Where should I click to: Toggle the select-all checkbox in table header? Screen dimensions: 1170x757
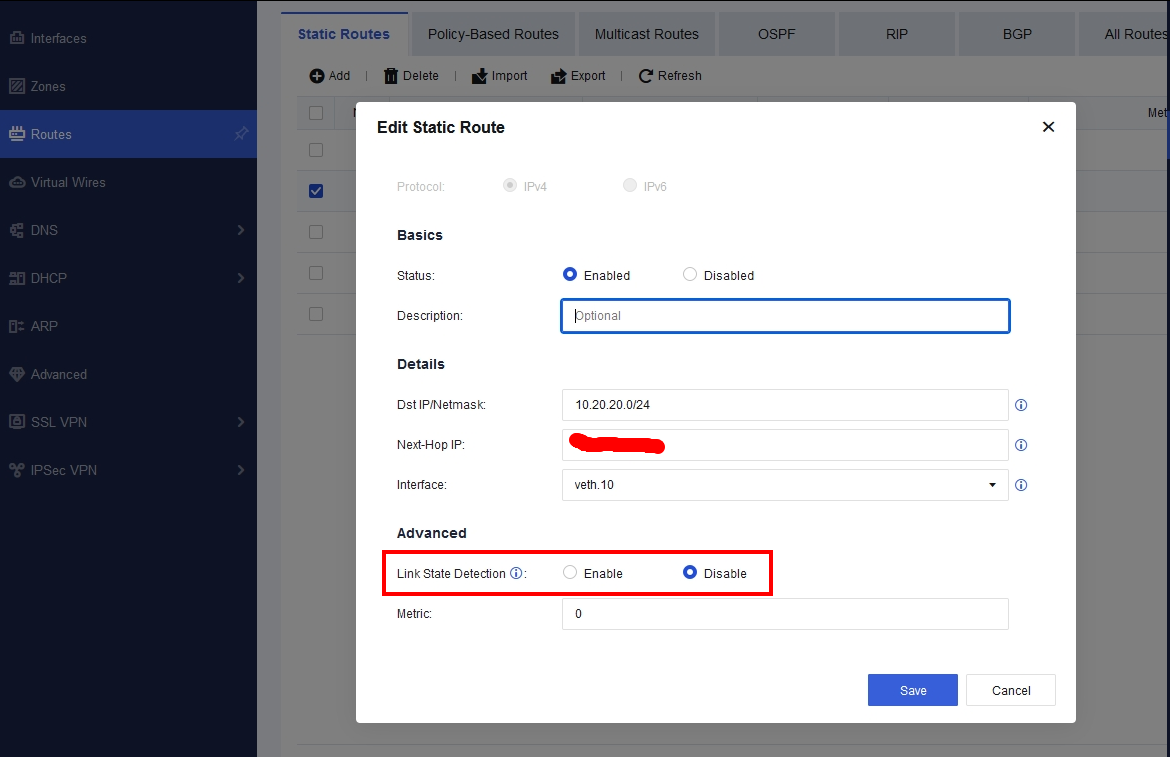pyautogui.click(x=316, y=113)
